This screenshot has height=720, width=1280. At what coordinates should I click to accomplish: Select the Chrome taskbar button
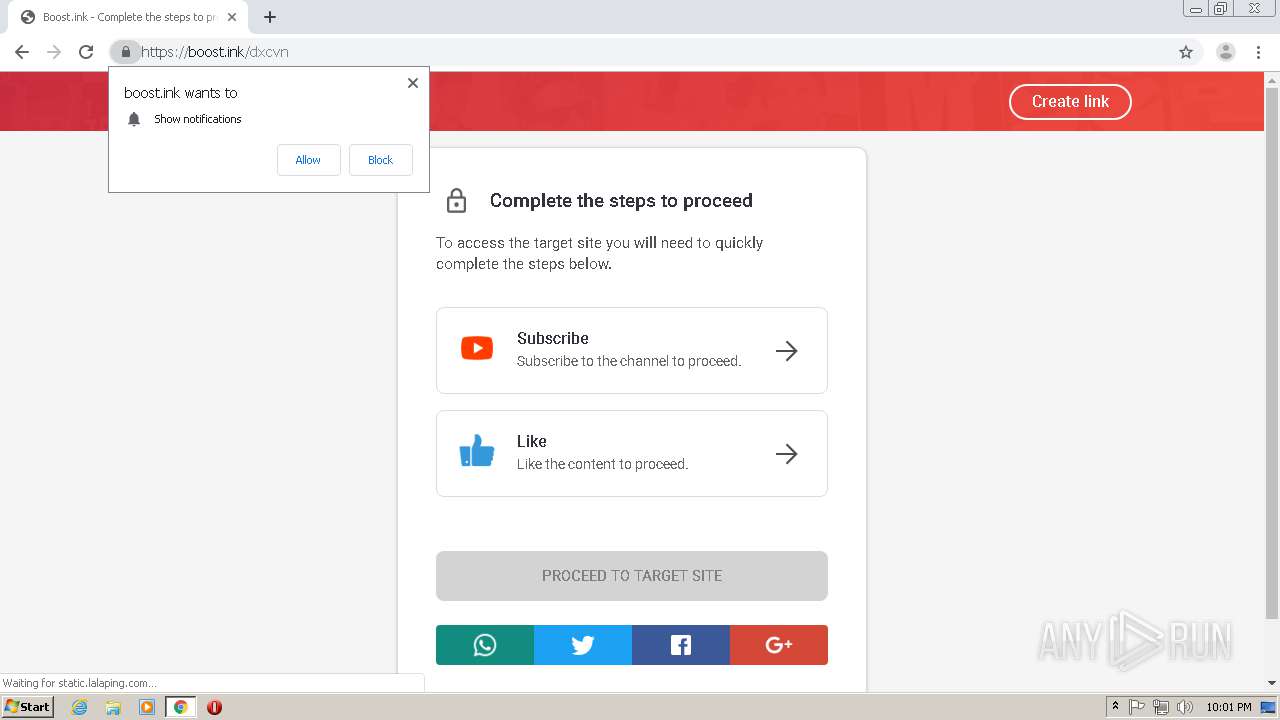pos(181,707)
